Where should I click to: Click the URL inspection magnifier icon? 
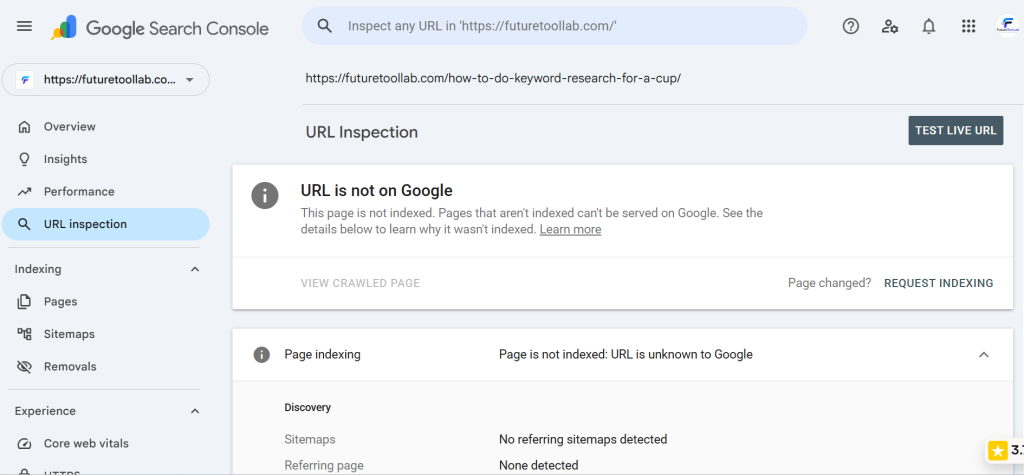point(24,225)
